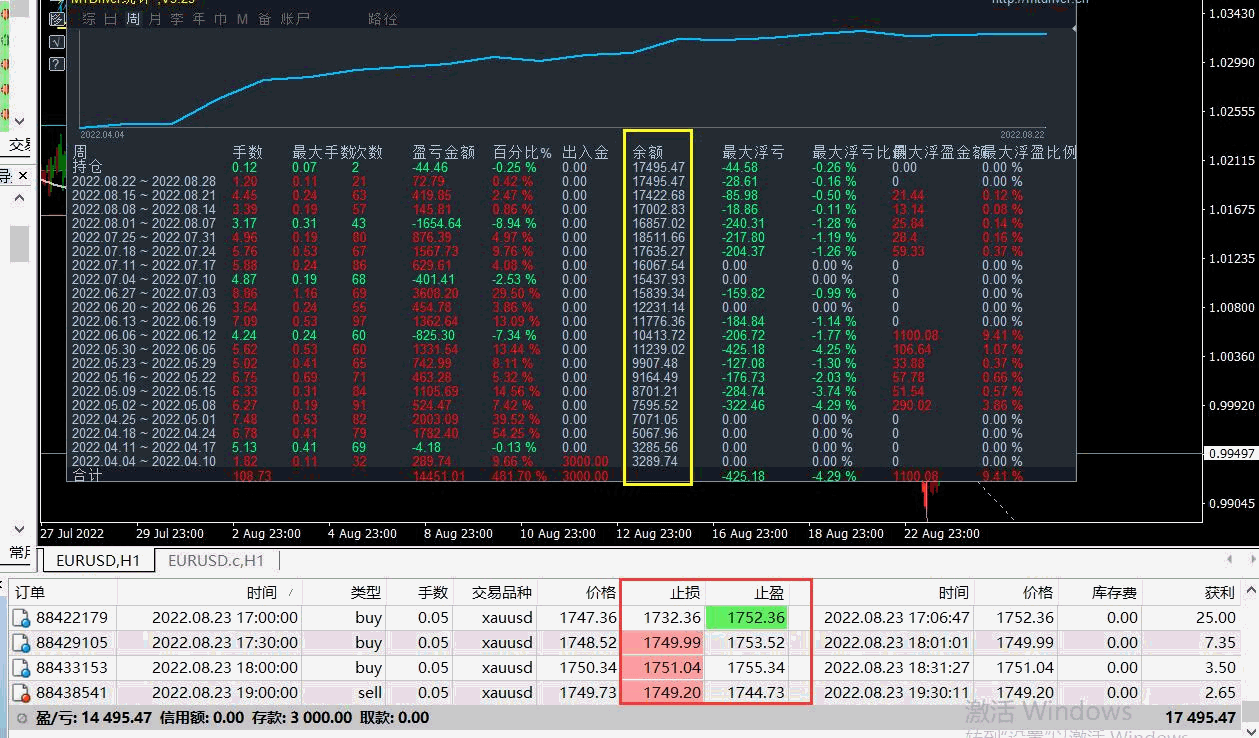
Task: Click the balance summary row icon
Action: click(21, 717)
